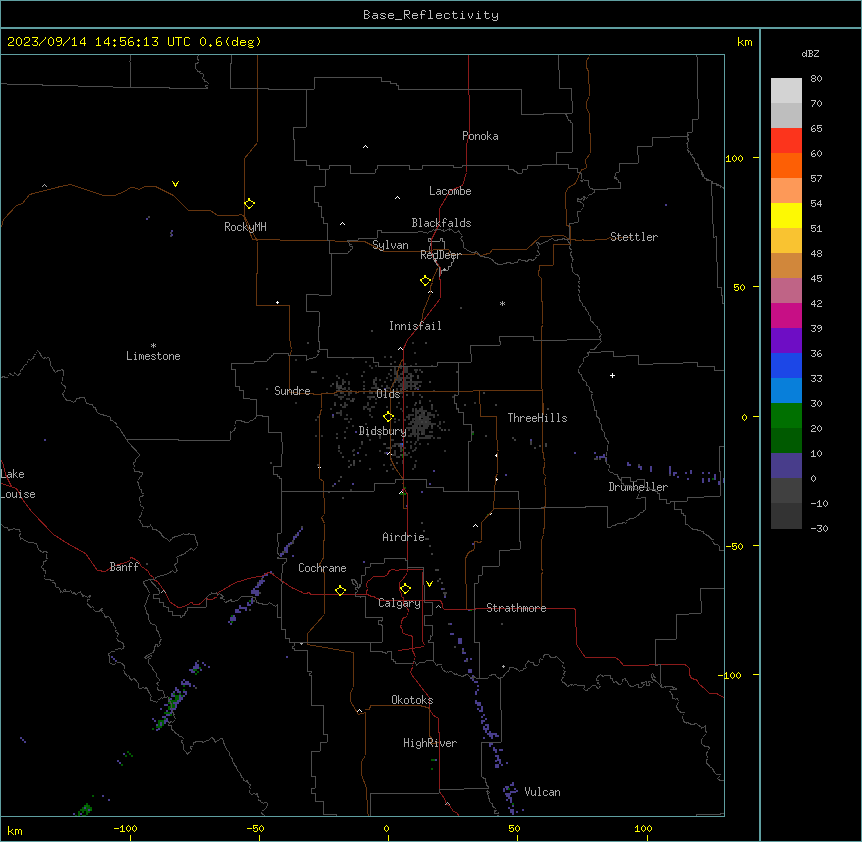The image size is (862, 842).
Task: Click the Base_Reflectivity title text
Action: [x=431, y=15]
